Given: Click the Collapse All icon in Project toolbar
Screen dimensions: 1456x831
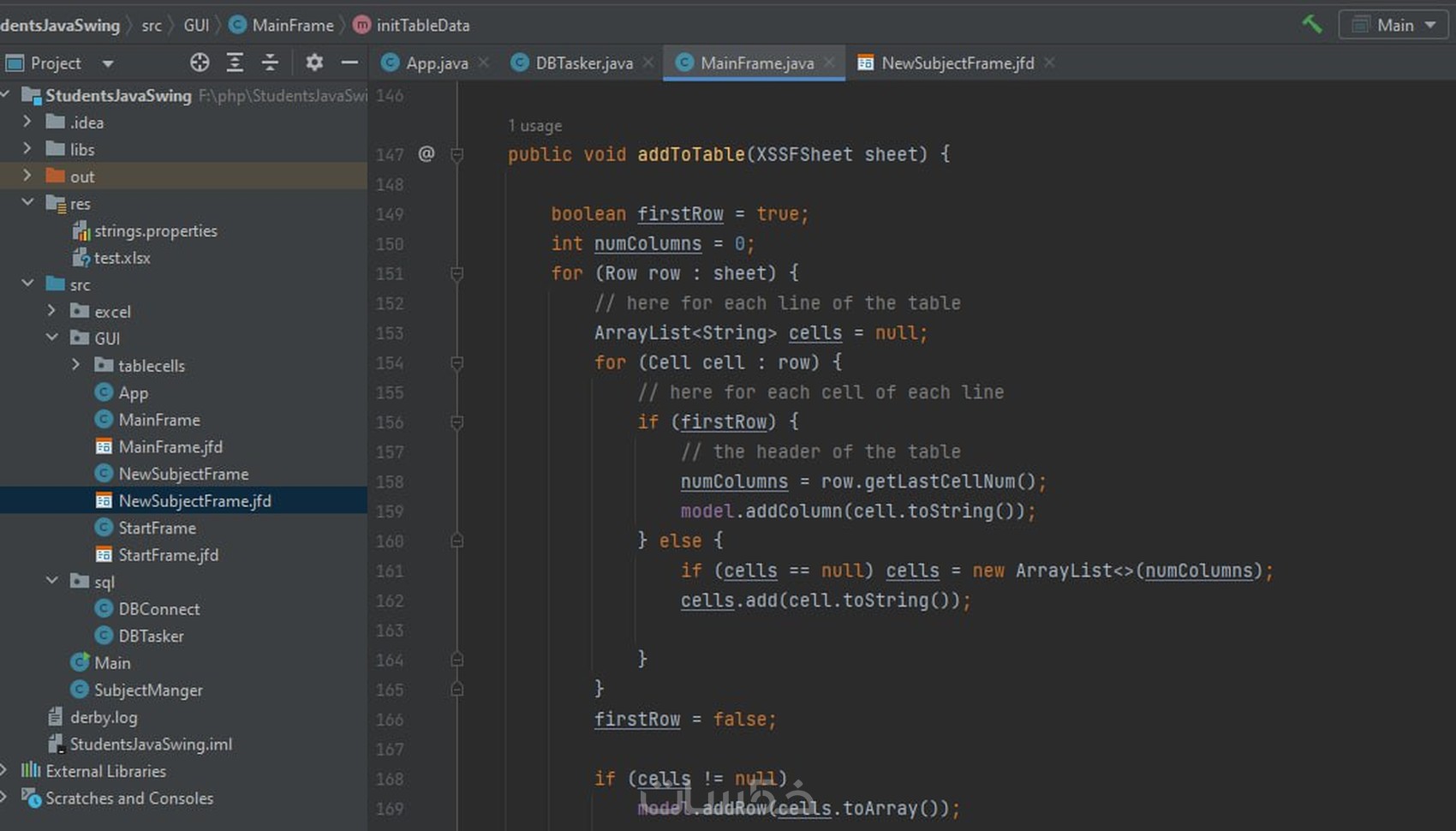Looking at the screenshot, I should (x=270, y=62).
